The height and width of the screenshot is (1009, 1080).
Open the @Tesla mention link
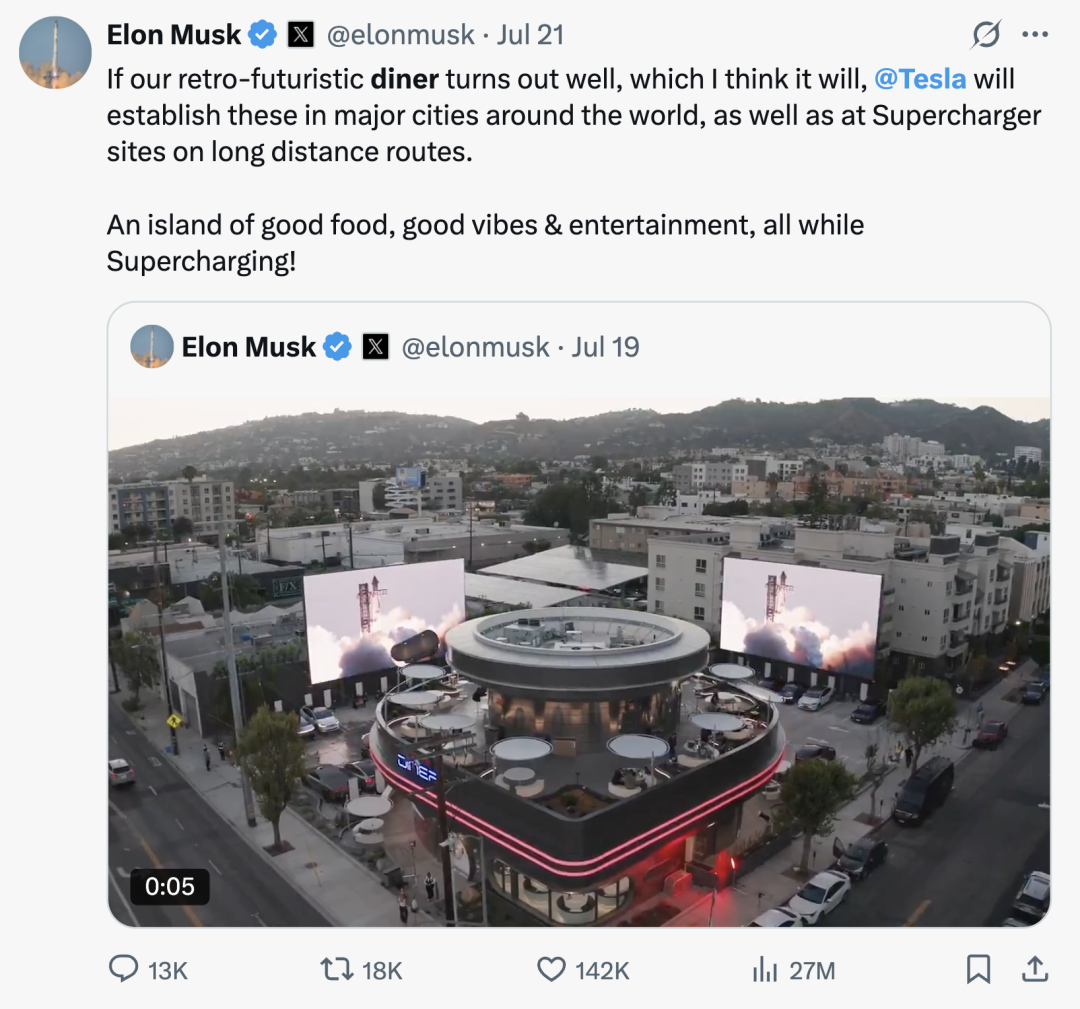921,79
